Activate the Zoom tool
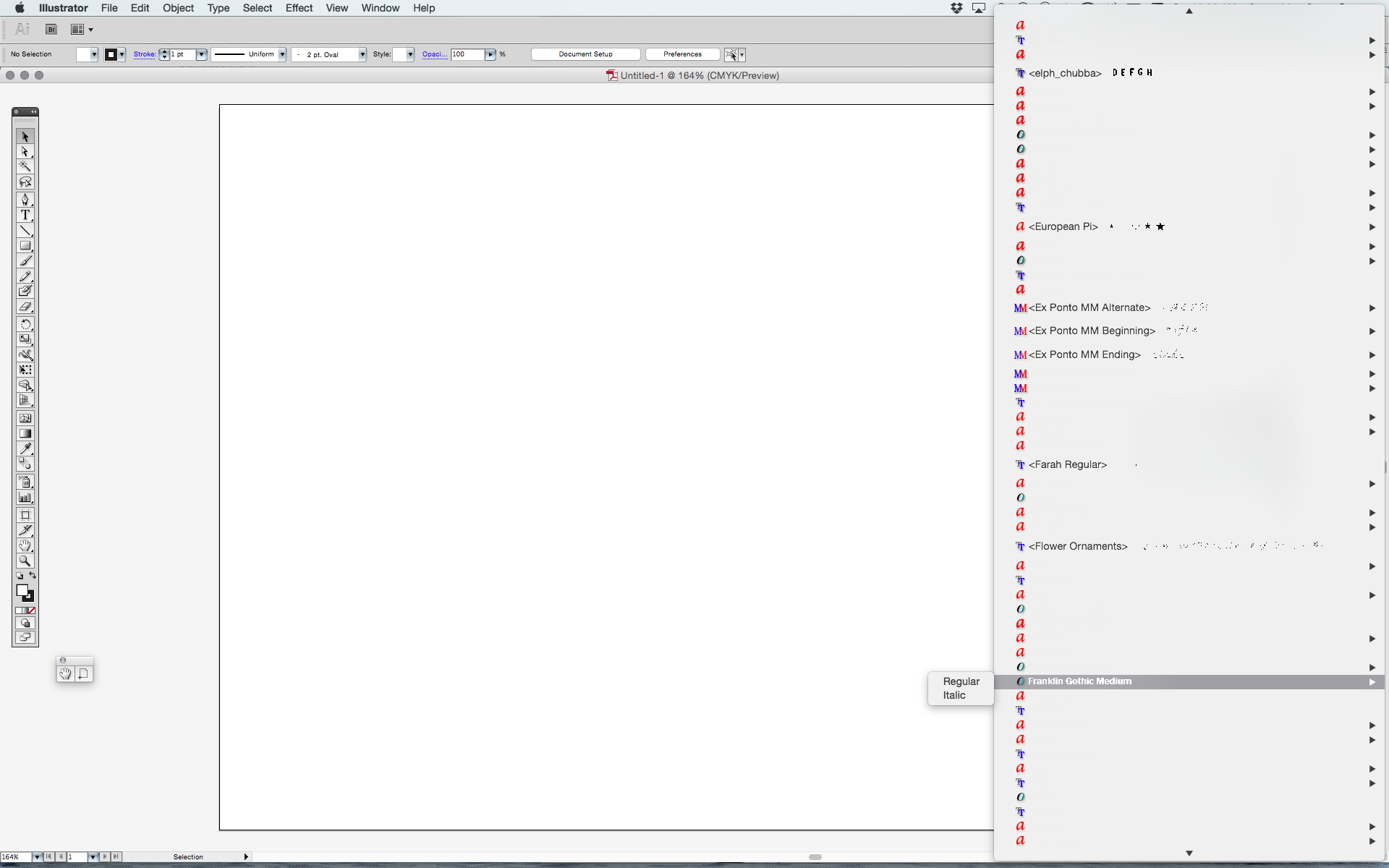The height and width of the screenshot is (868, 1389). point(25,561)
